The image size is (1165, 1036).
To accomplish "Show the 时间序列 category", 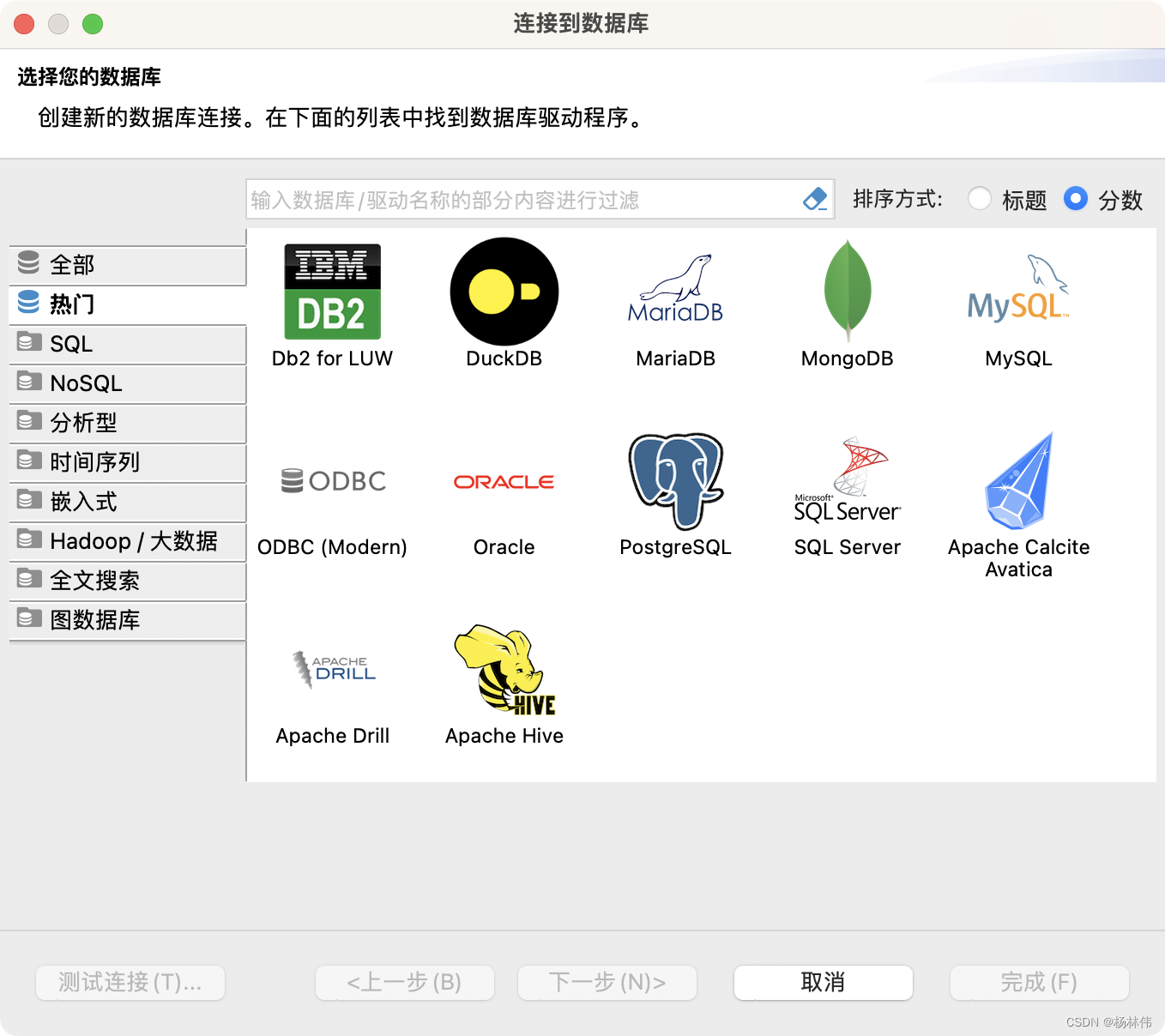I will pyautogui.click(x=127, y=462).
